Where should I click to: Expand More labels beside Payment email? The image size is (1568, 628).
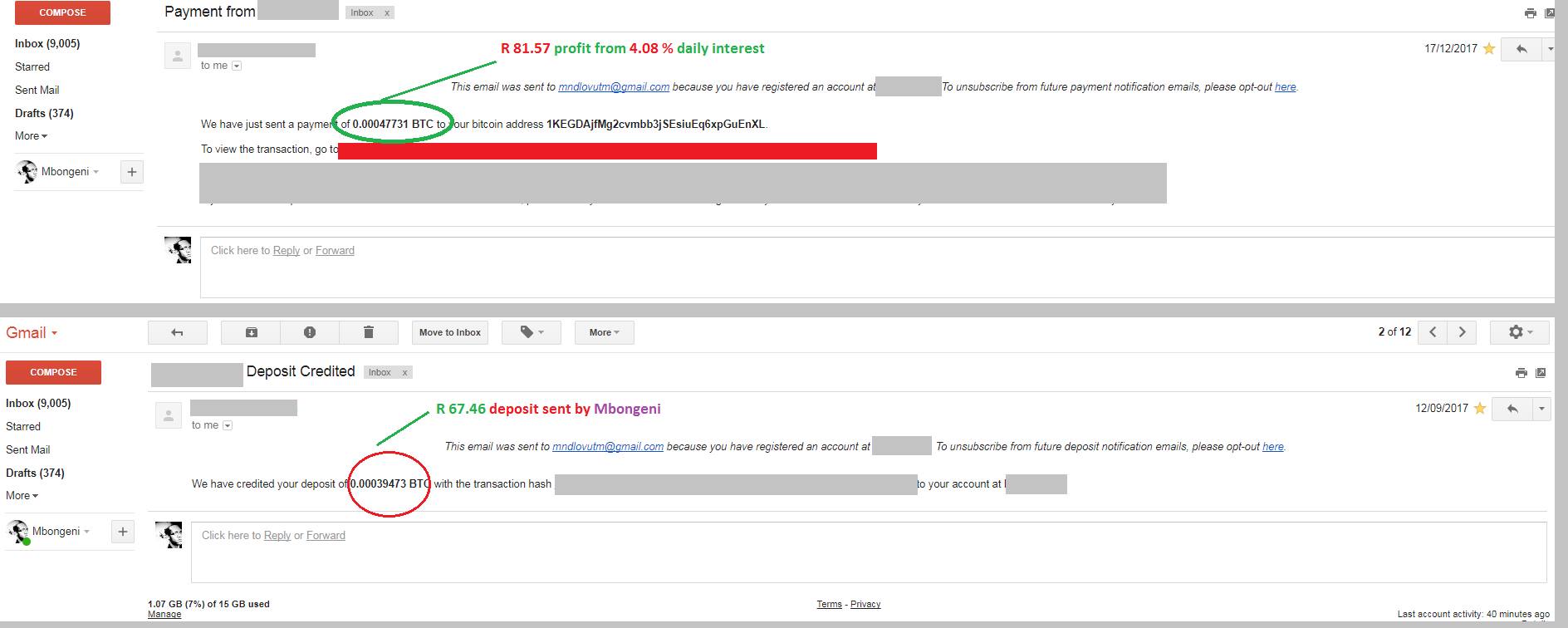(31, 135)
